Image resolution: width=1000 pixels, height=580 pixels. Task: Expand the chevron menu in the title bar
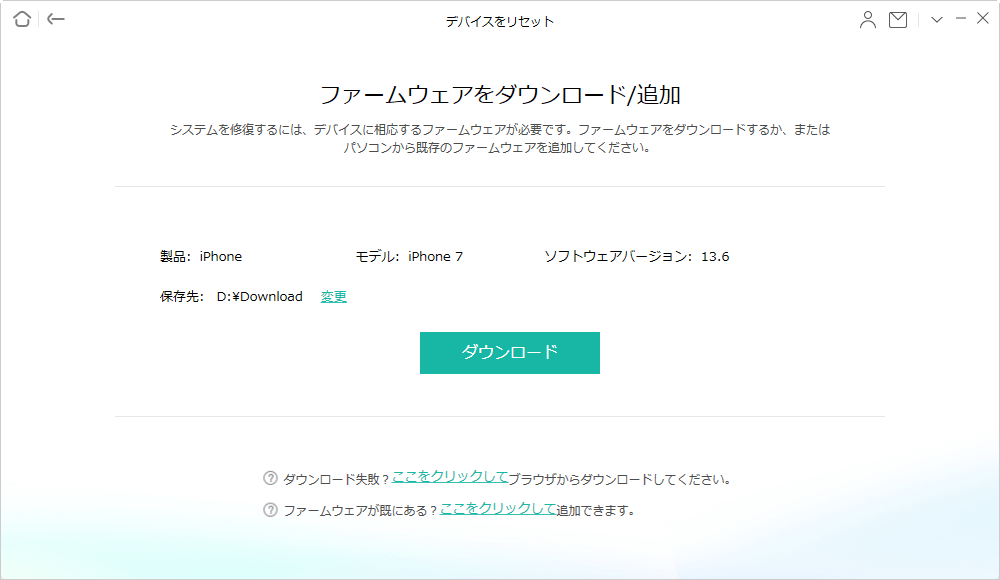pos(935,17)
